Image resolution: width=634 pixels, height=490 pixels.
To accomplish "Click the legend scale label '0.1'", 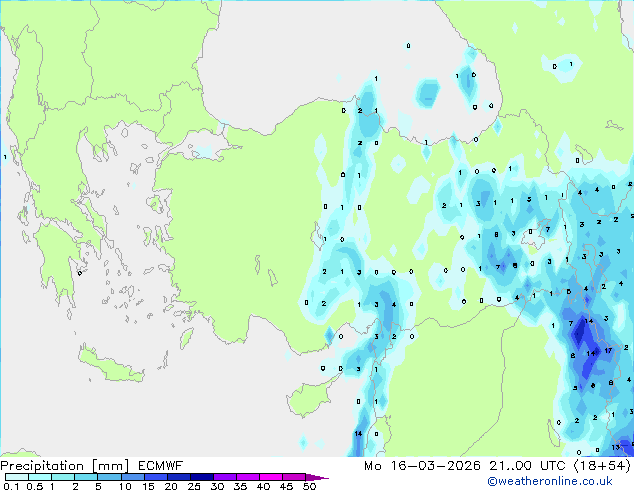I will (11, 486).
